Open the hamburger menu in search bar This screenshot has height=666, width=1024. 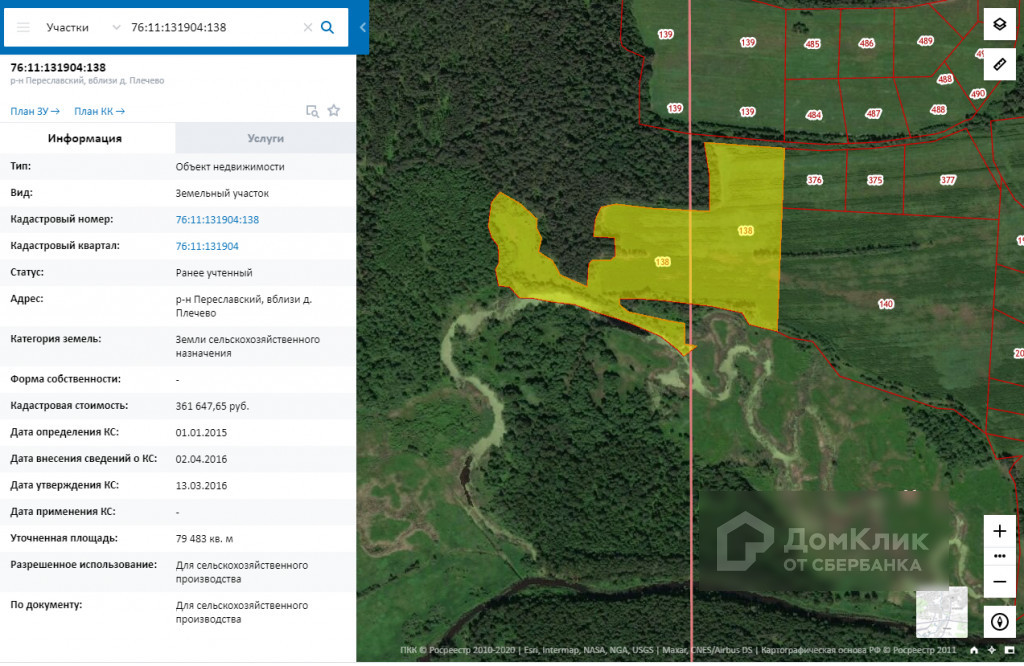tap(24, 27)
